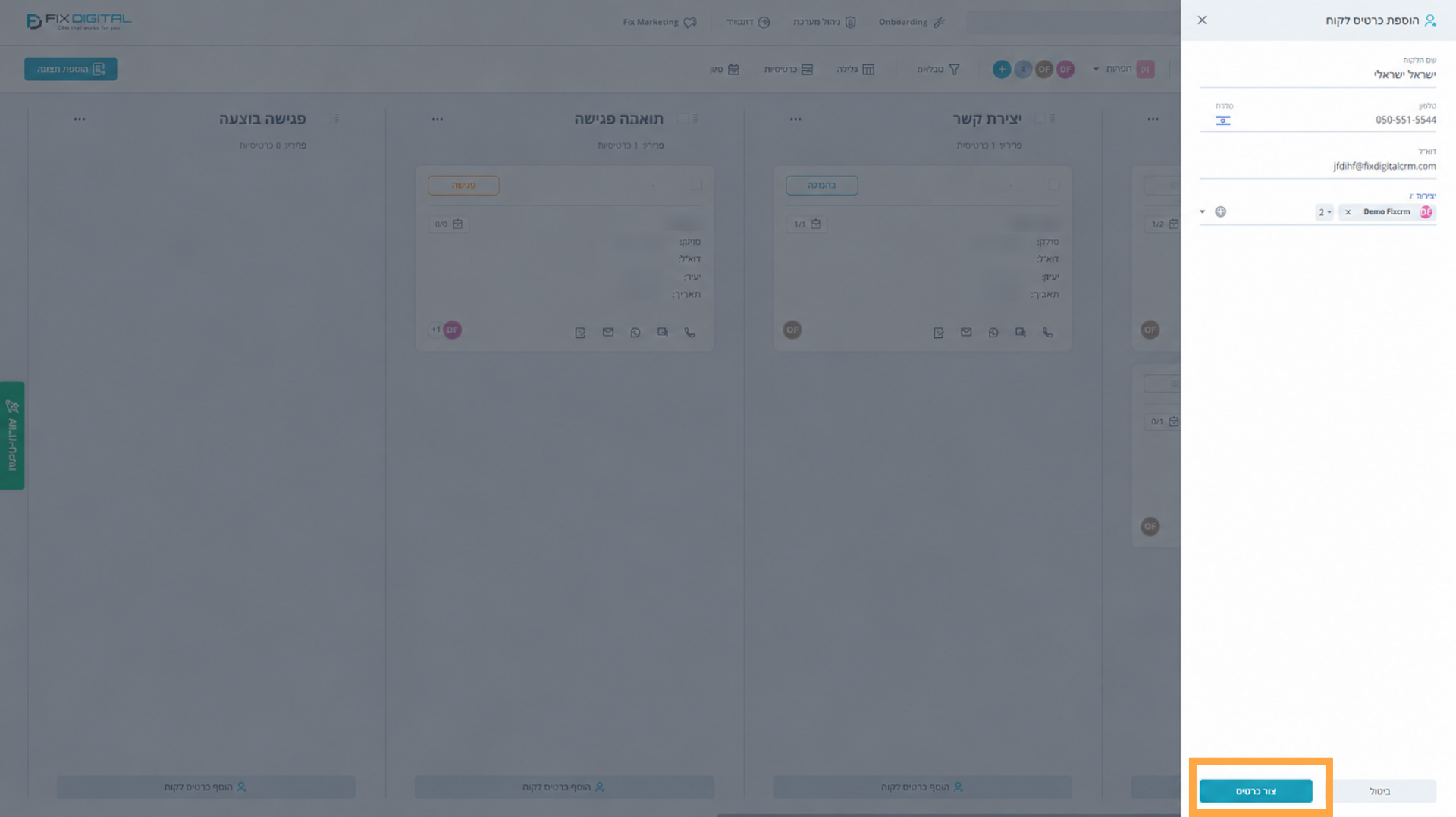Open the three-dots menu of פגישה בוצעה column

pos(80,119)
